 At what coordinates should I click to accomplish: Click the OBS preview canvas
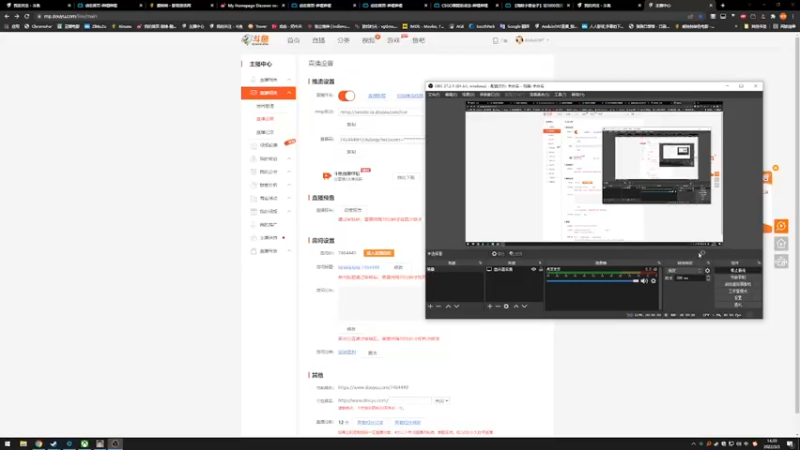594,171
